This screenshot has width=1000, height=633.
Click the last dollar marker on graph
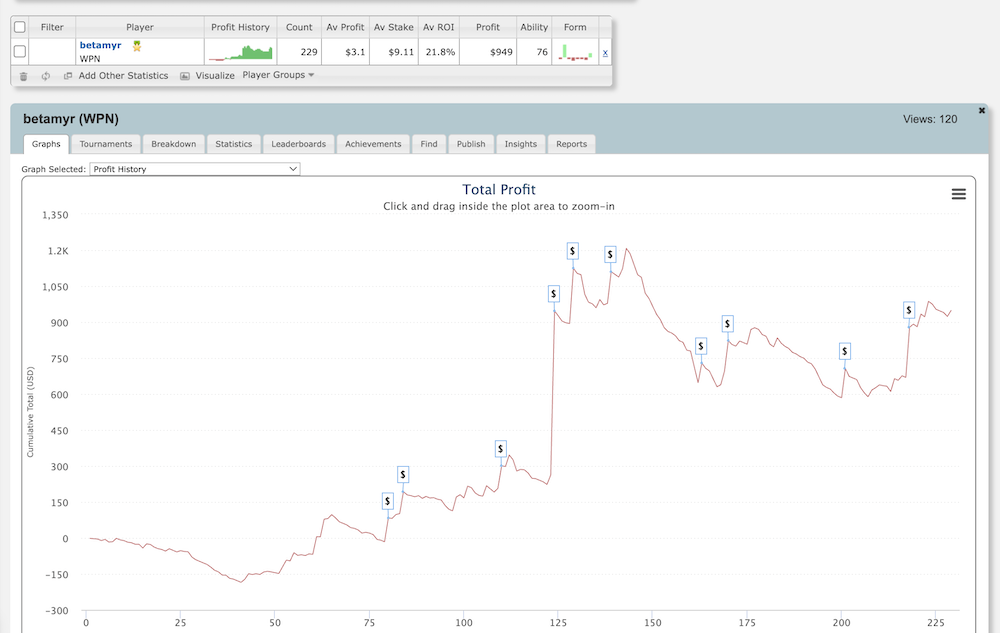click(909, 310)
